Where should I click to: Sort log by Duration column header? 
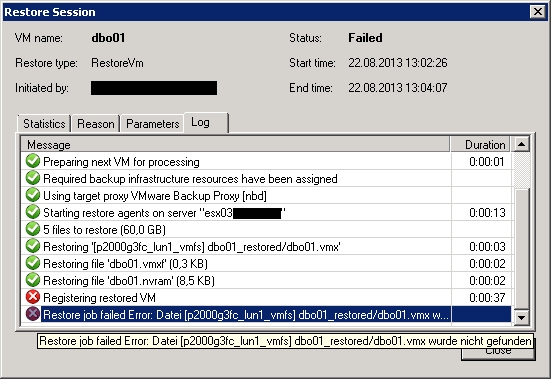coord(480,144)
